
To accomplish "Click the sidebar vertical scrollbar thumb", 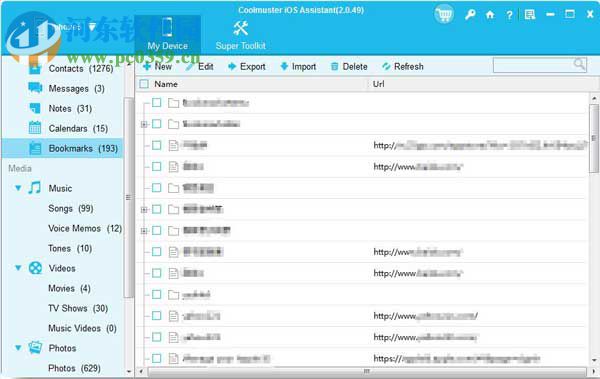I will coord(128,198).
